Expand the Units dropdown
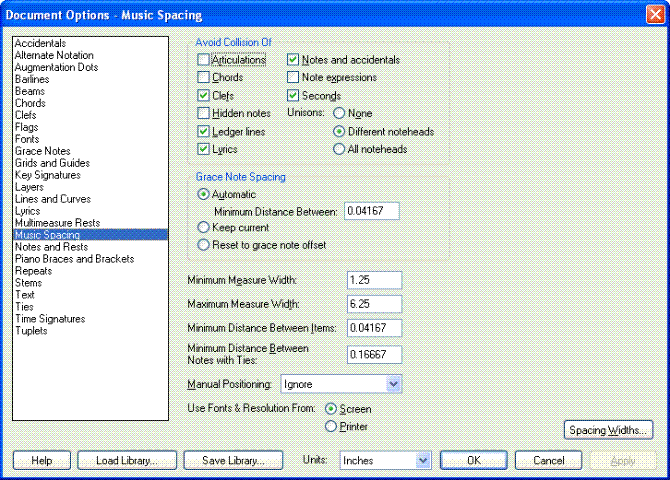670x480 pixels. click(x=422, y=461)
